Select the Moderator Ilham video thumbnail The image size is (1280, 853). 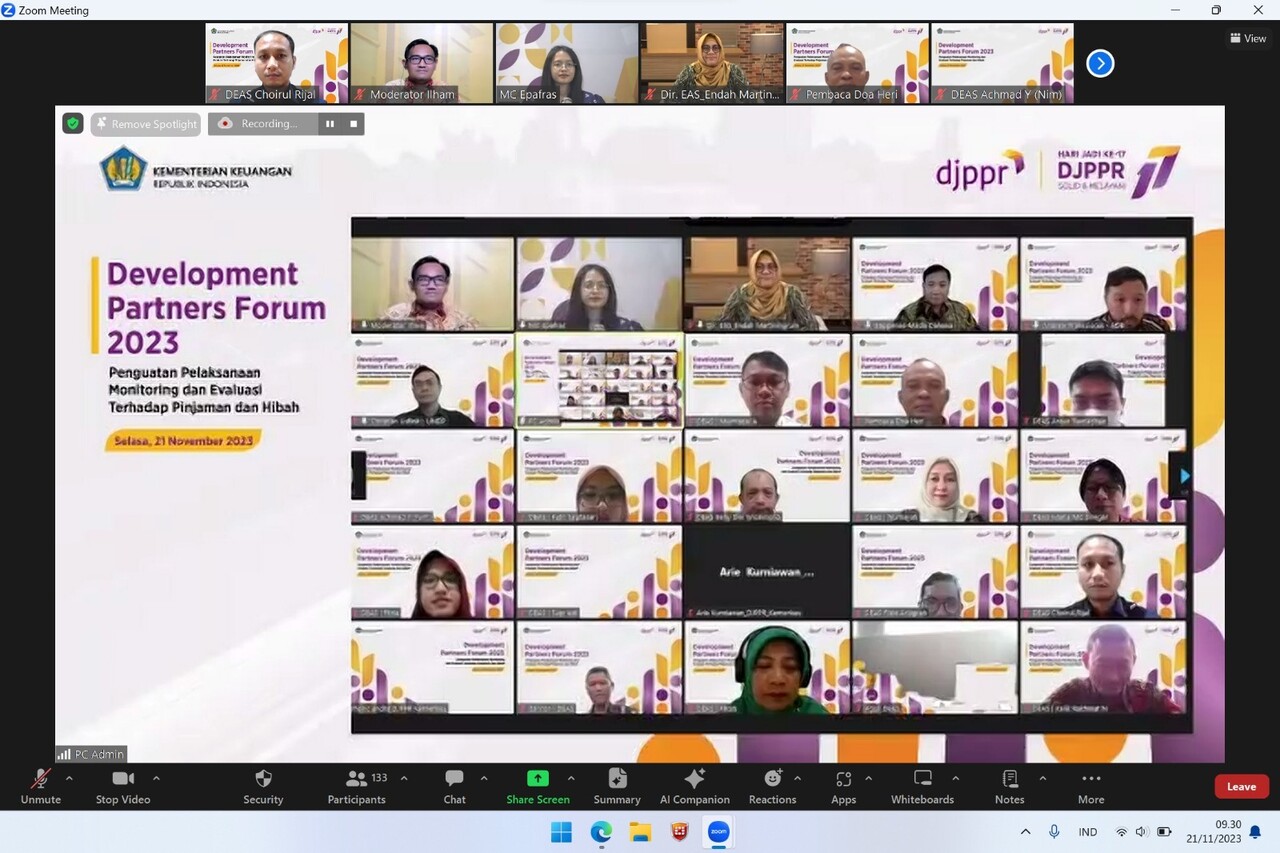[x=421, y=63]
